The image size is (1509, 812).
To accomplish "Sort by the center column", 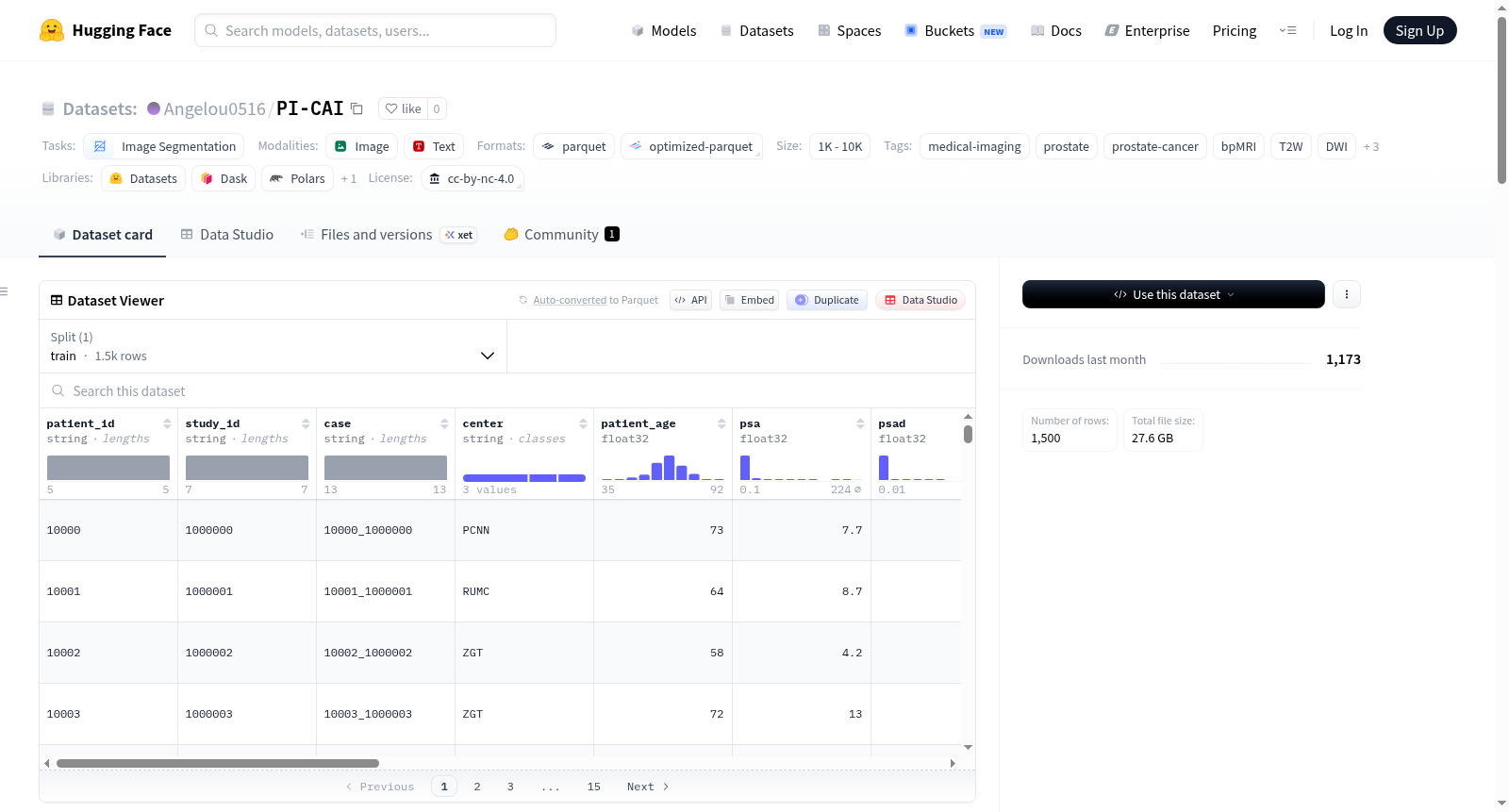I will coord(583,423).
